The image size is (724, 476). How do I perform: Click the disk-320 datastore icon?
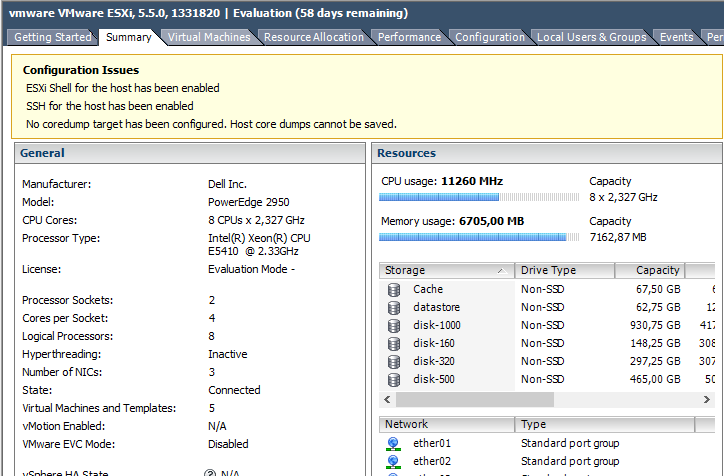394,362
